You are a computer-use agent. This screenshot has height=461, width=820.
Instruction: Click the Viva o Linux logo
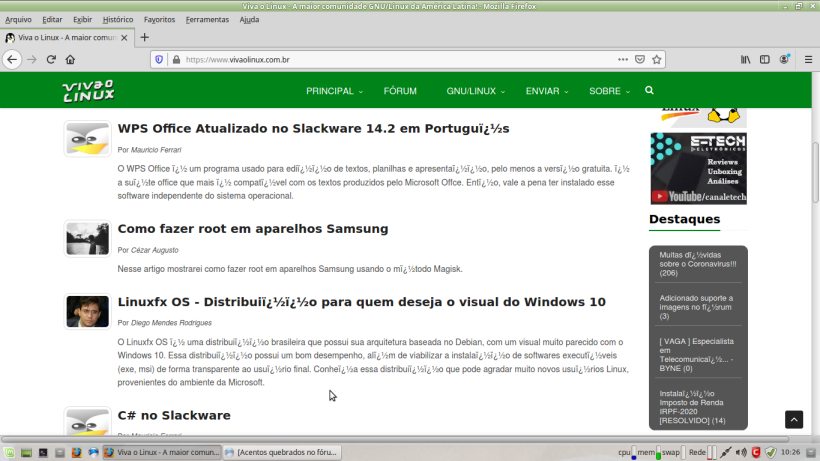[x=88, y=91]
